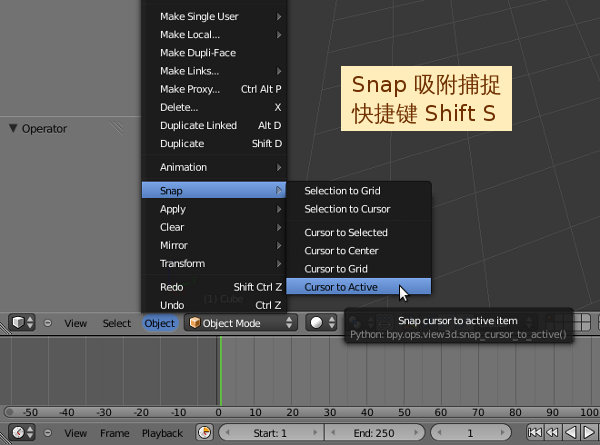
Task: Open the timeline Frame menu
Action: click(x=115, y=433)
